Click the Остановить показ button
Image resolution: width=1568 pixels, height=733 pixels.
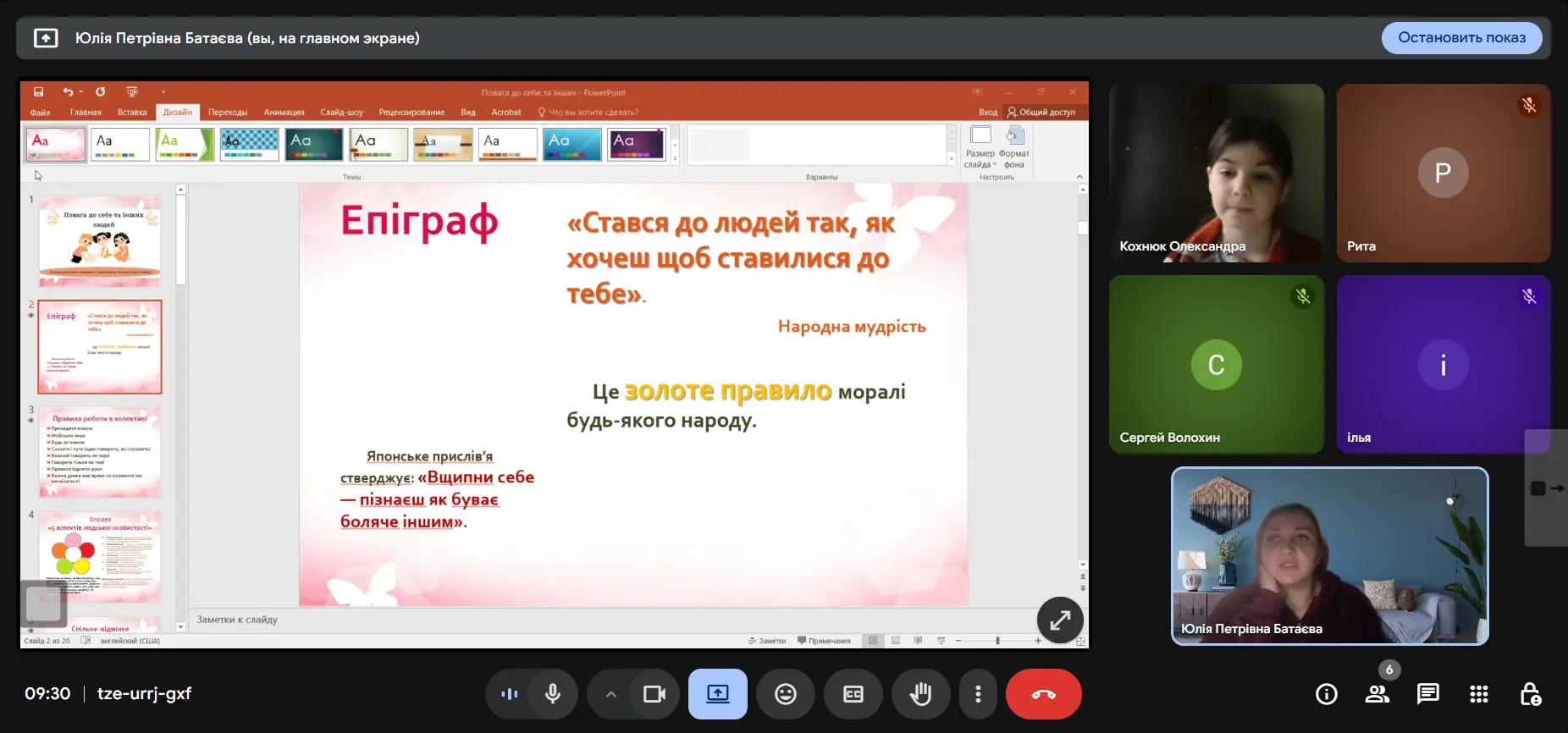coord(1461,38)
